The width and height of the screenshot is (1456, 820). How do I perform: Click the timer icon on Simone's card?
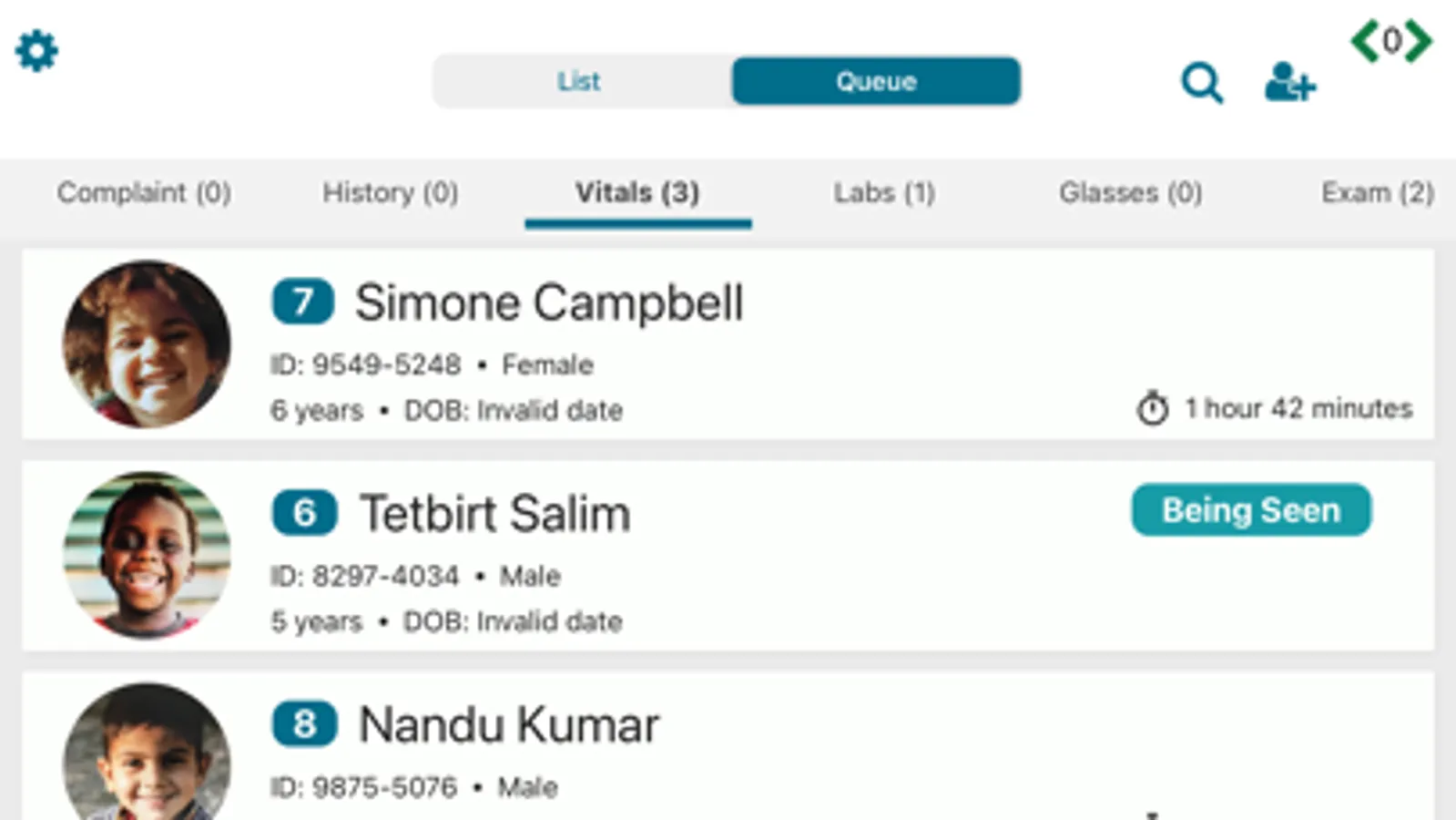click(x=1152, y=408)
